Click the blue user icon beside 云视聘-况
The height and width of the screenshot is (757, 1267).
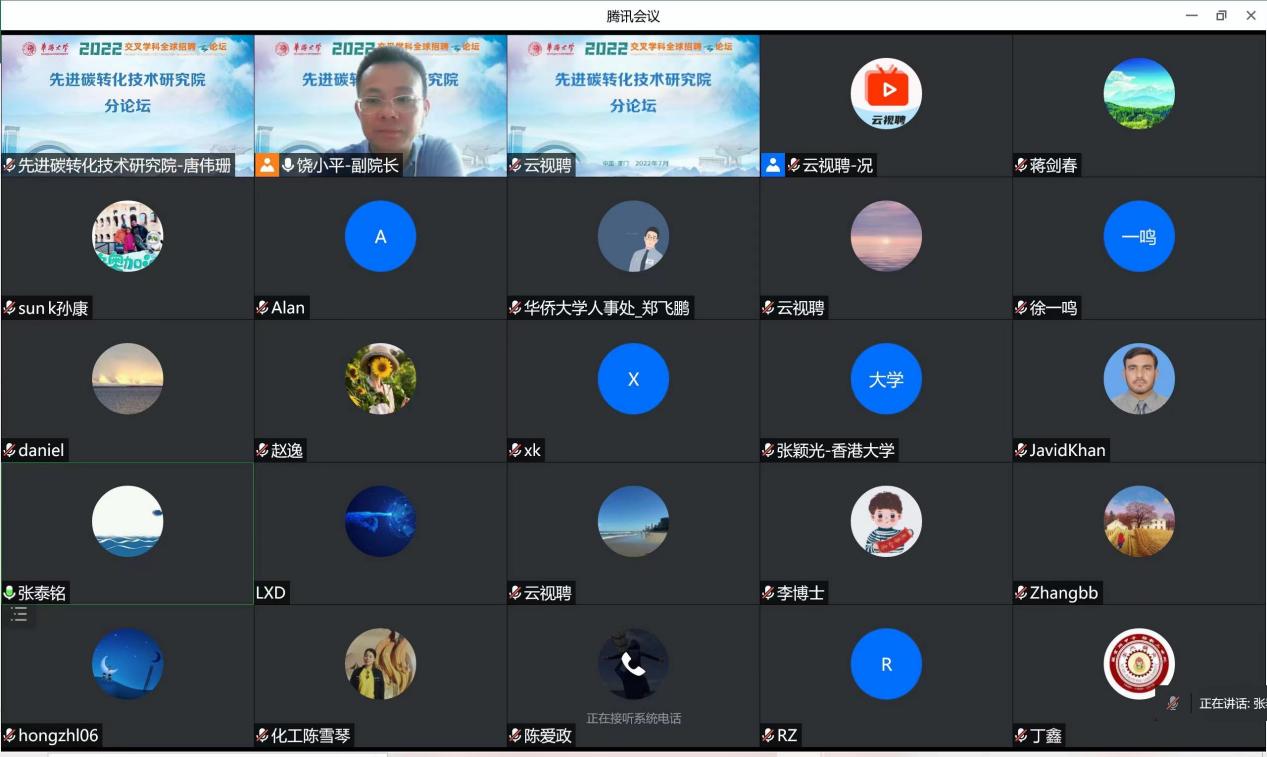click(773, 165)
